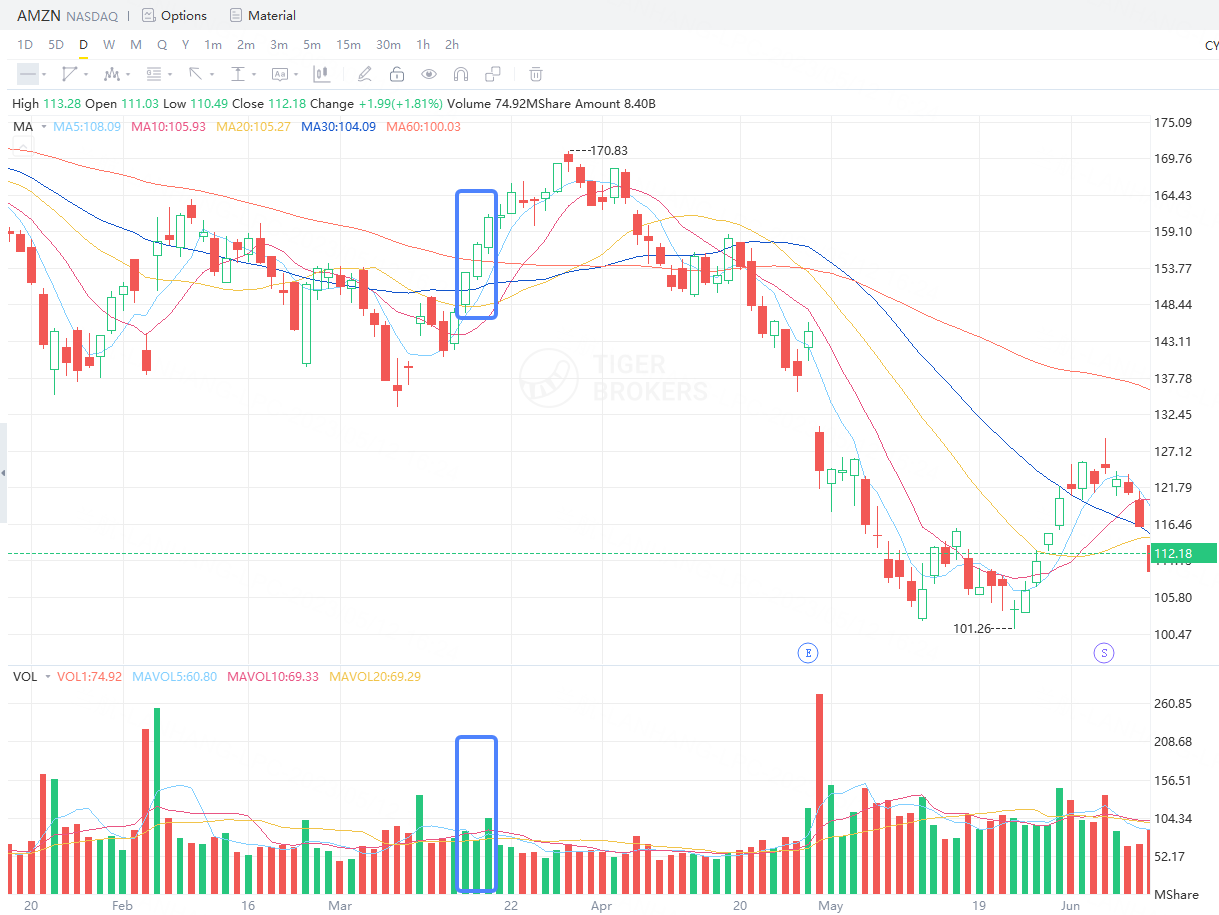The height and width of the screenshot is (915, 1219).
Task: Toggle the lock drawings icon
Action: tap(397, 74)
